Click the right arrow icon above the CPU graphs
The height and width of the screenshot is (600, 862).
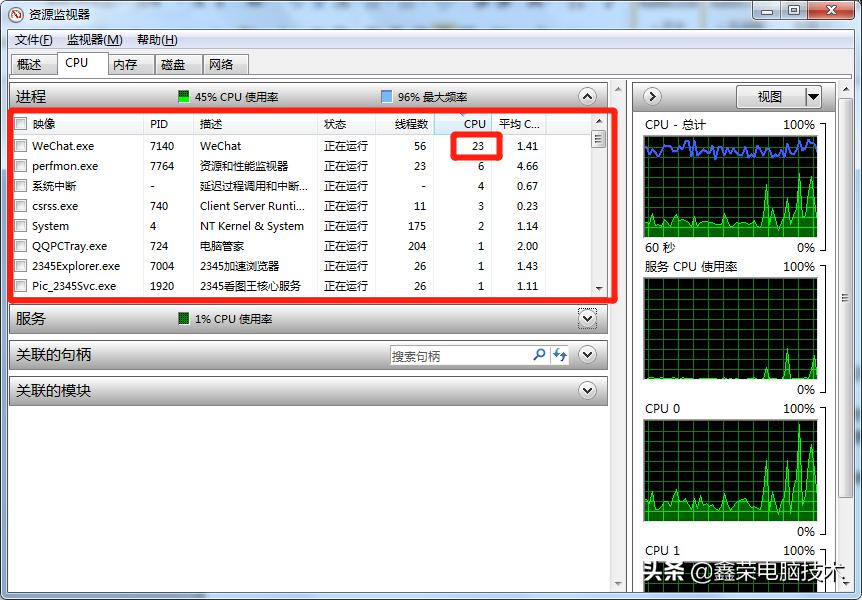pos(651,97)
